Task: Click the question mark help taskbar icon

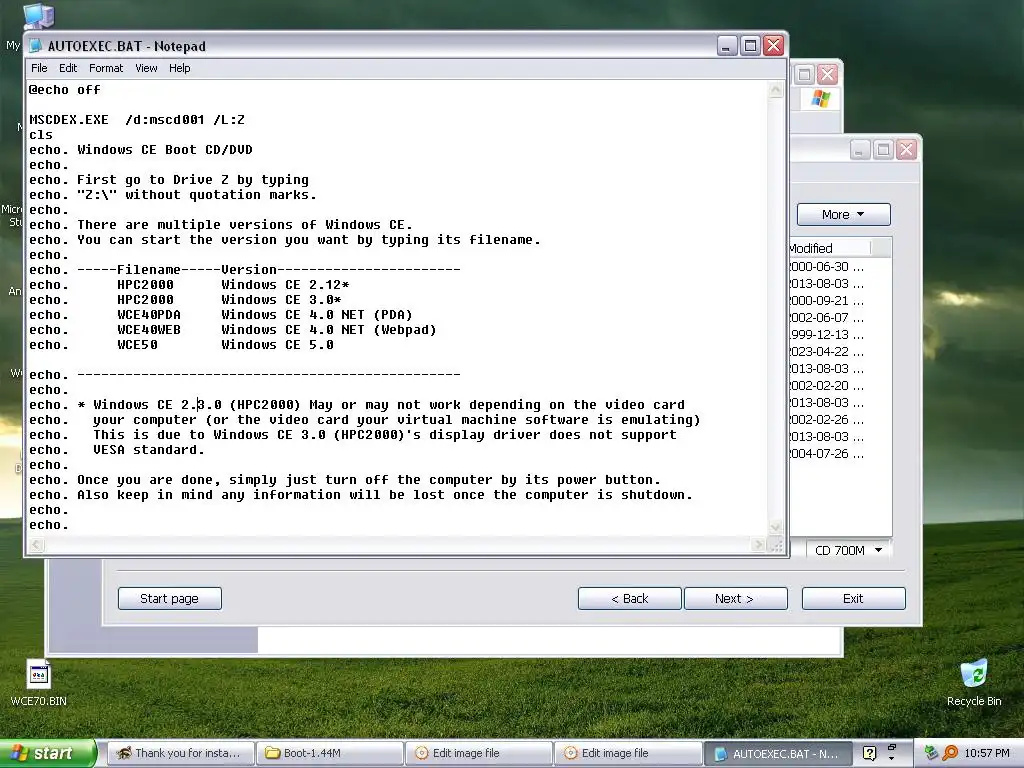Action: (x=869, y=753)
